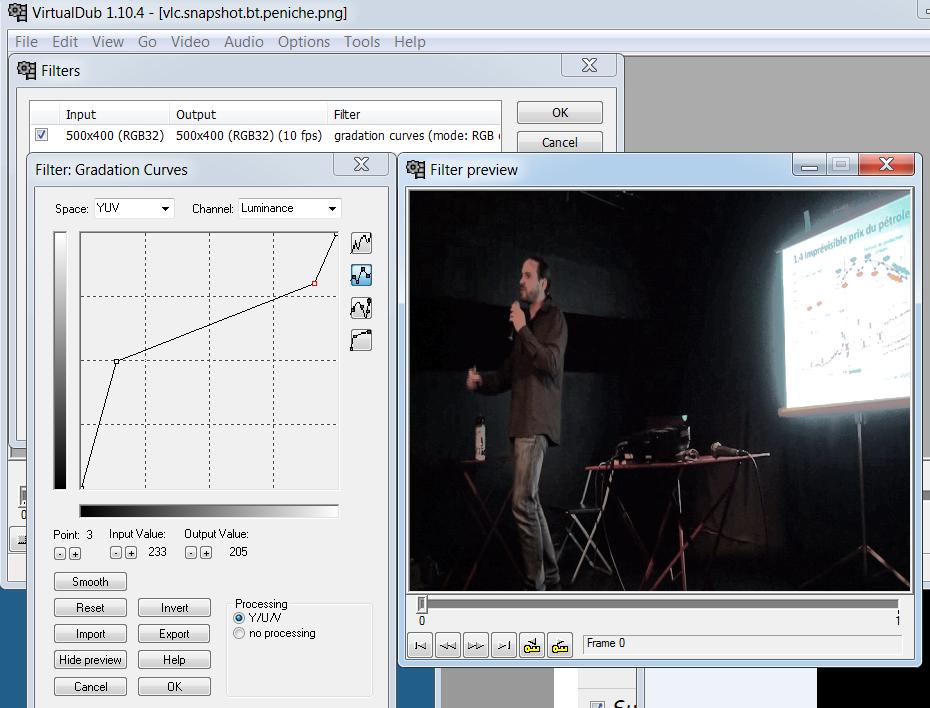Jump to last frame in preview
This screenshot has width=930, height=708.
505,646
